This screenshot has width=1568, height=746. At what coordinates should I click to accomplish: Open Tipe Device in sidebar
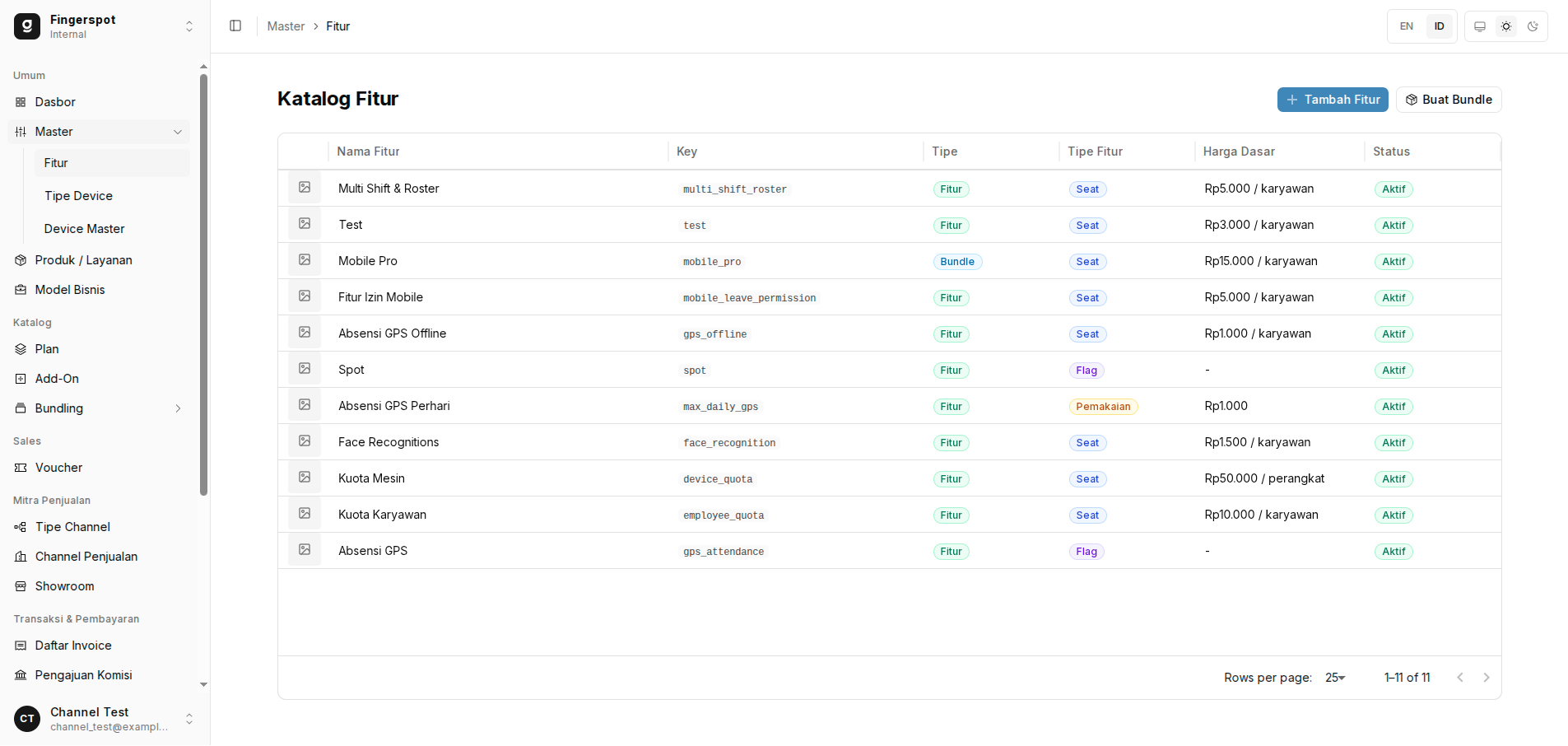tap(111, 196)
